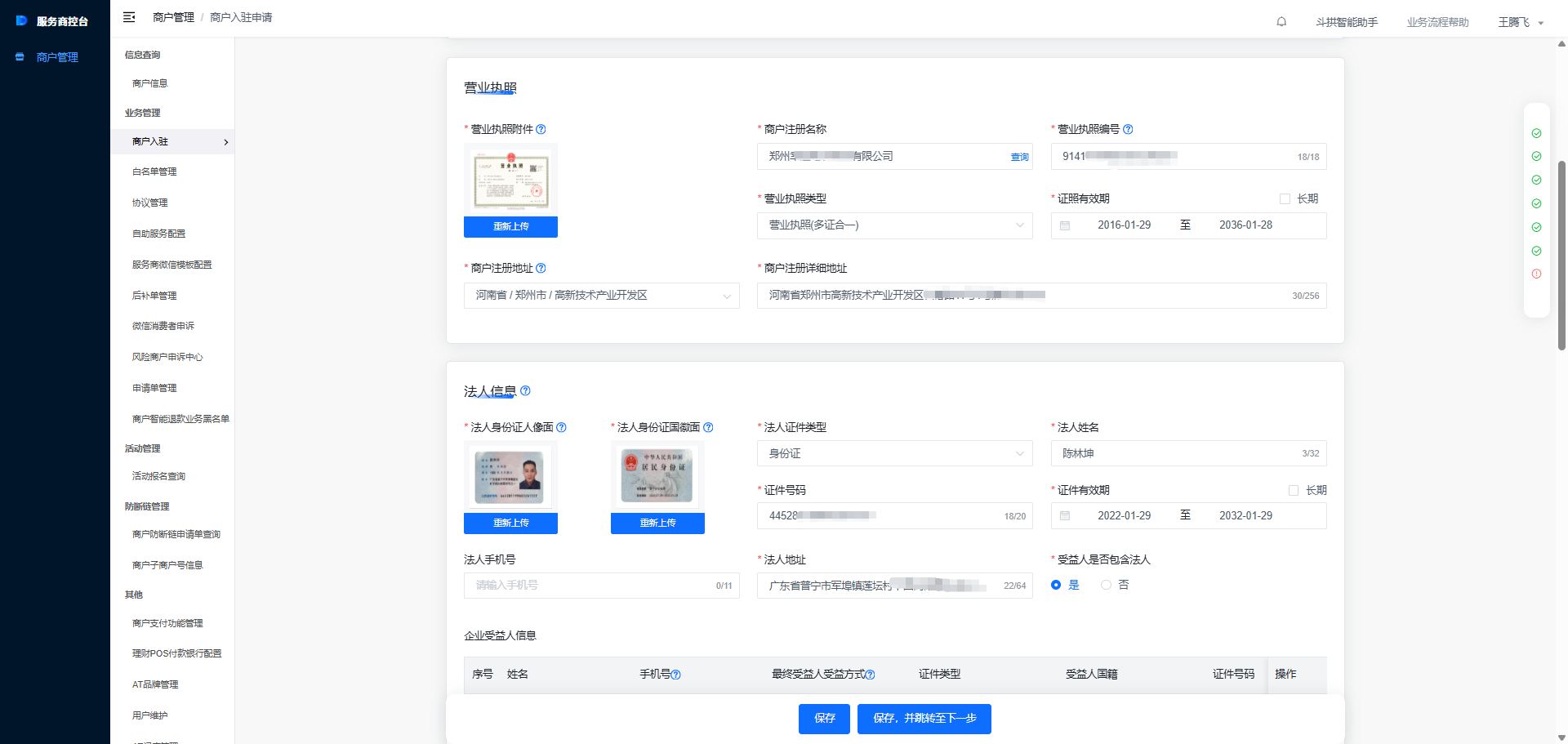The height and width of the screenshot is (744, 1568).
Task: Open 斗拱智能助手 in the header
Action: coord(1347,23)
